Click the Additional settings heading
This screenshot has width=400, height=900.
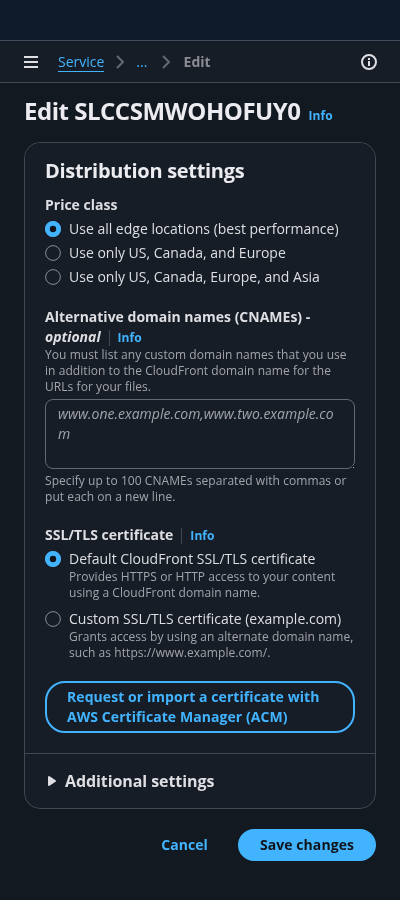pos(139,781)
